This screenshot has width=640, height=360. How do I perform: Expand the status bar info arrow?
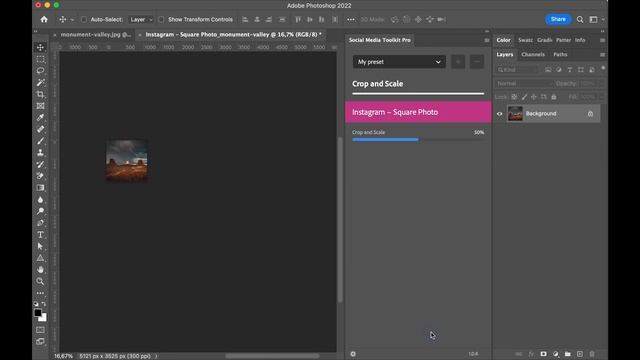[x=156, y=356]
